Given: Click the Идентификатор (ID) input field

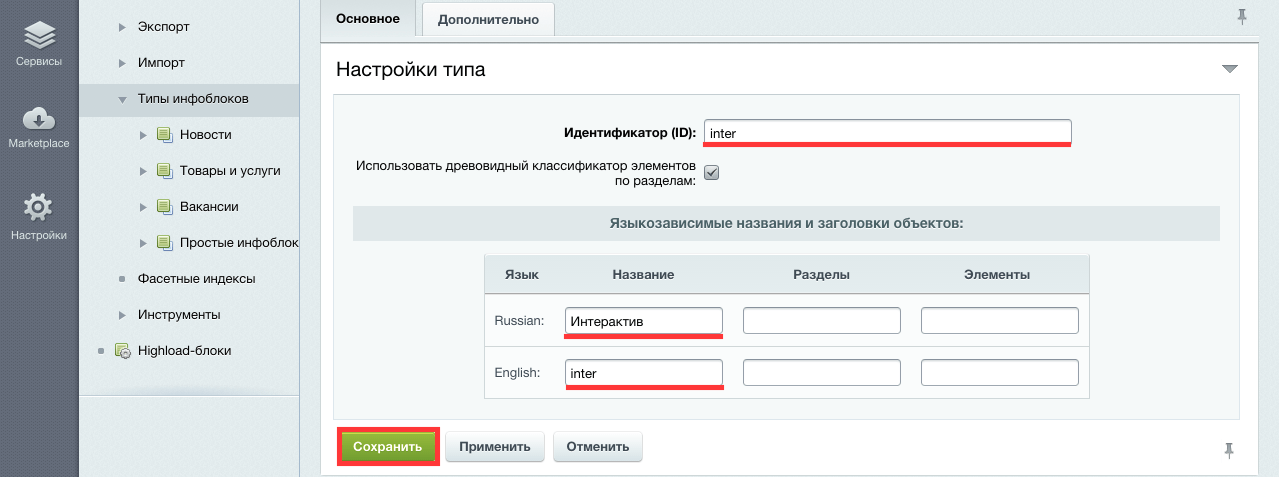Looking at the screenshot, I should pos(887,132).
